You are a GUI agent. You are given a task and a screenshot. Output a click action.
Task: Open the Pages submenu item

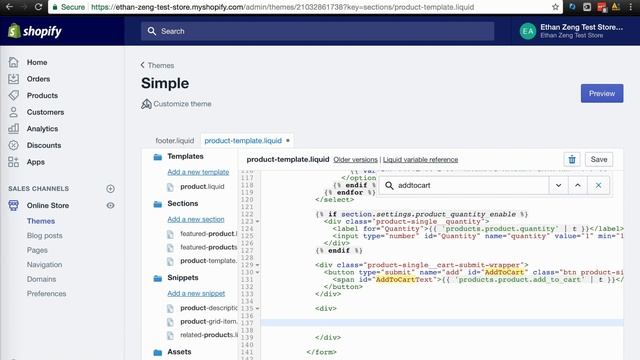(37, 250)
